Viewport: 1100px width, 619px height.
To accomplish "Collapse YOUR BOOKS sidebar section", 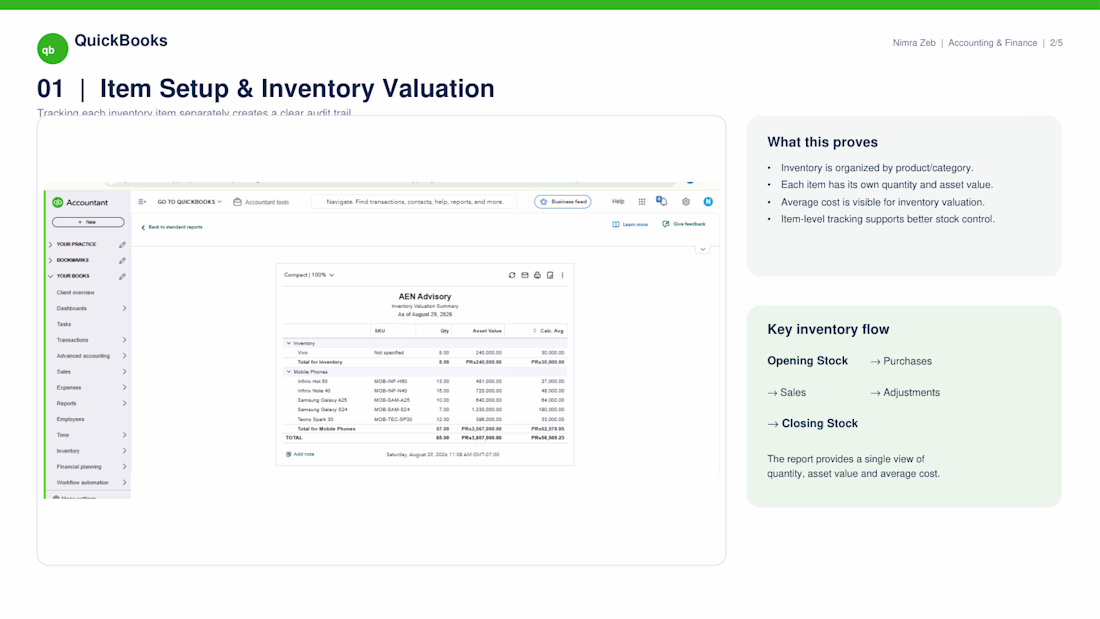I will tap(51, 276).
